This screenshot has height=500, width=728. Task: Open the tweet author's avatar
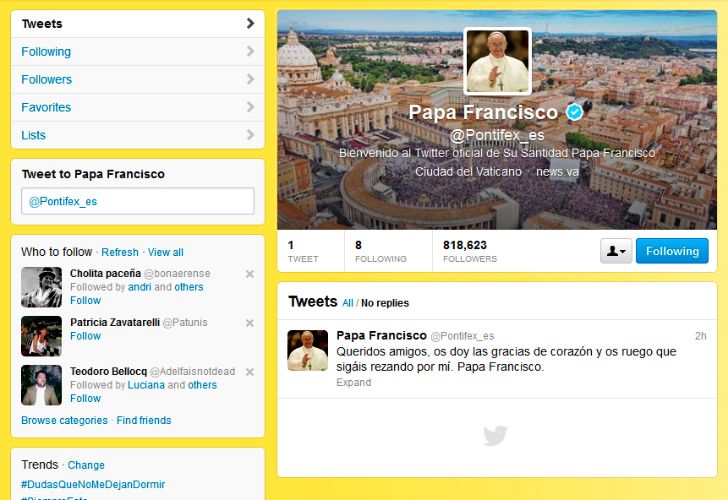pyautogui.click(x=307, y=351)
